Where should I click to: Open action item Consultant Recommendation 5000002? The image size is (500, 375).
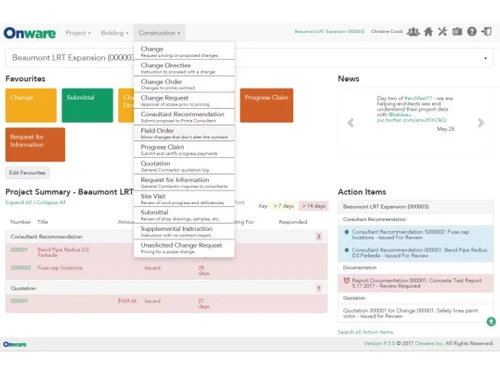[411, 234]
